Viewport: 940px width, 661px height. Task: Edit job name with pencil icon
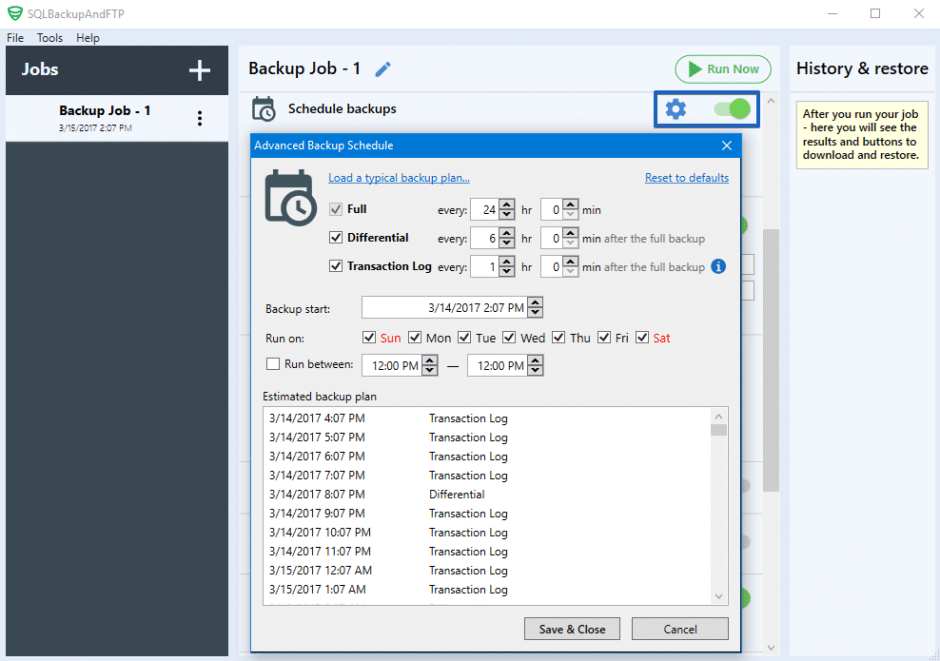[x=382, y=70]
